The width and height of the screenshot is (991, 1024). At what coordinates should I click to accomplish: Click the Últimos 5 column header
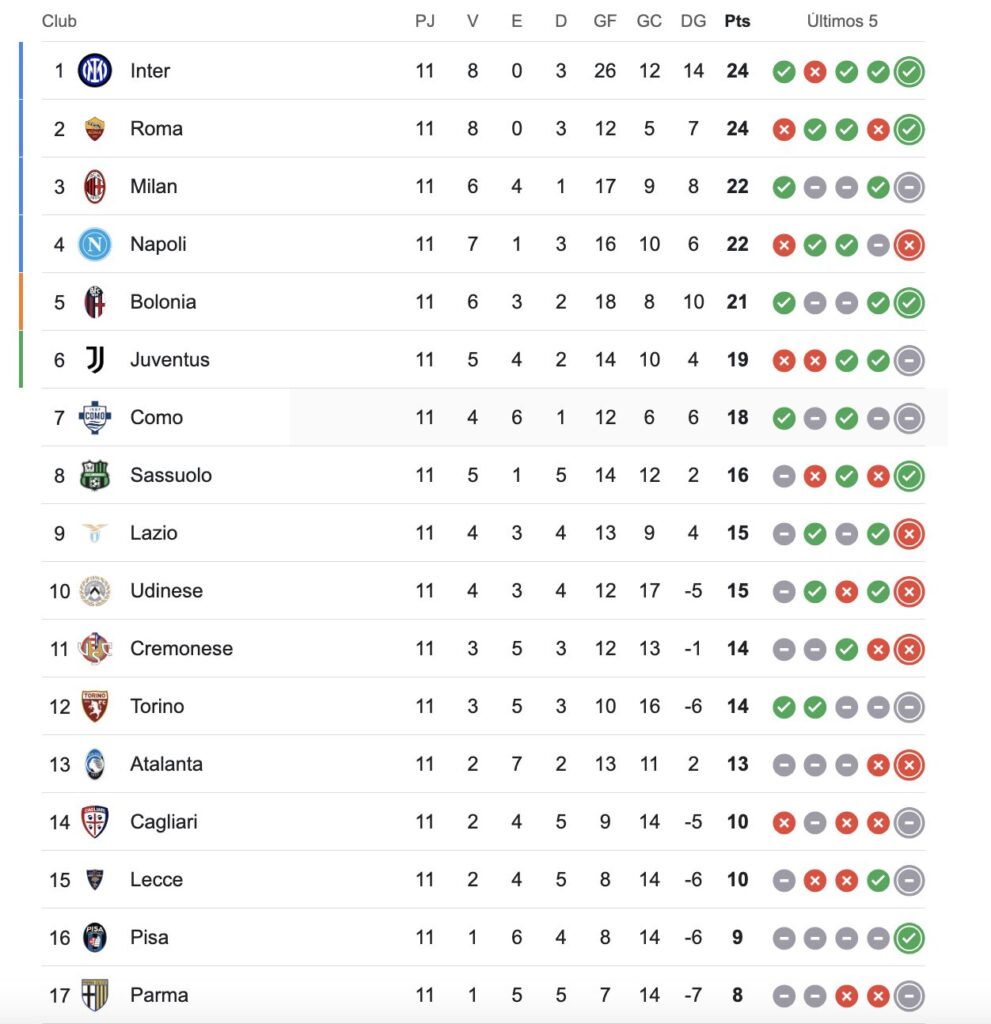pos(842,21)
